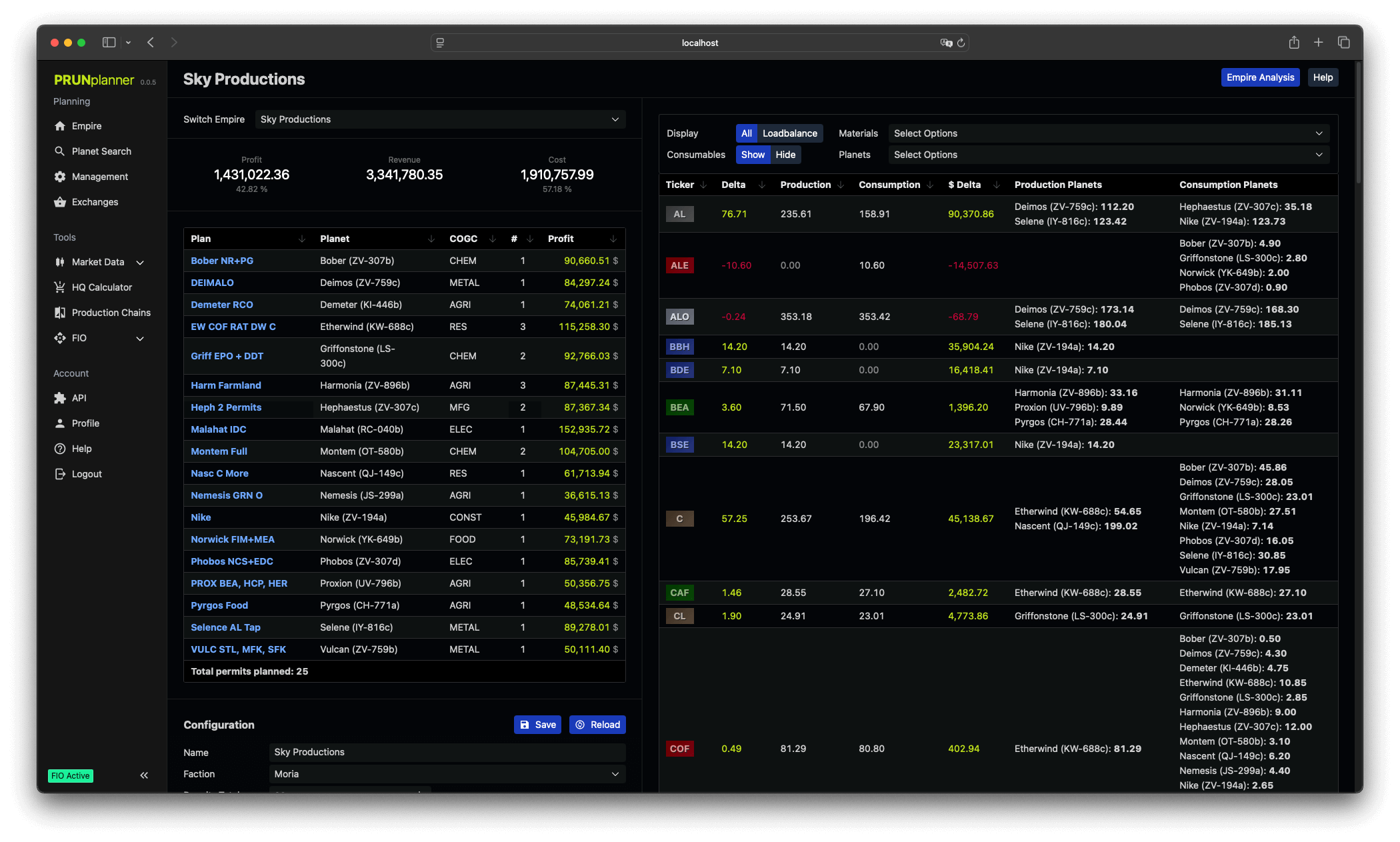Open Production Chains icon in sidebar
The image size is (1400, 842).
[x=60, y=313]
